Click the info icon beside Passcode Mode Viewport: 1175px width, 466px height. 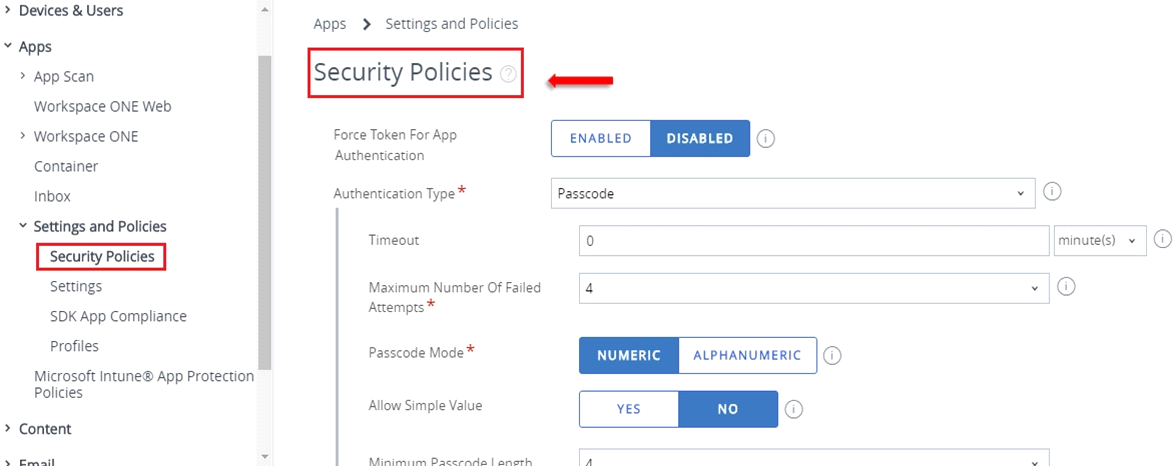point(833,355)
